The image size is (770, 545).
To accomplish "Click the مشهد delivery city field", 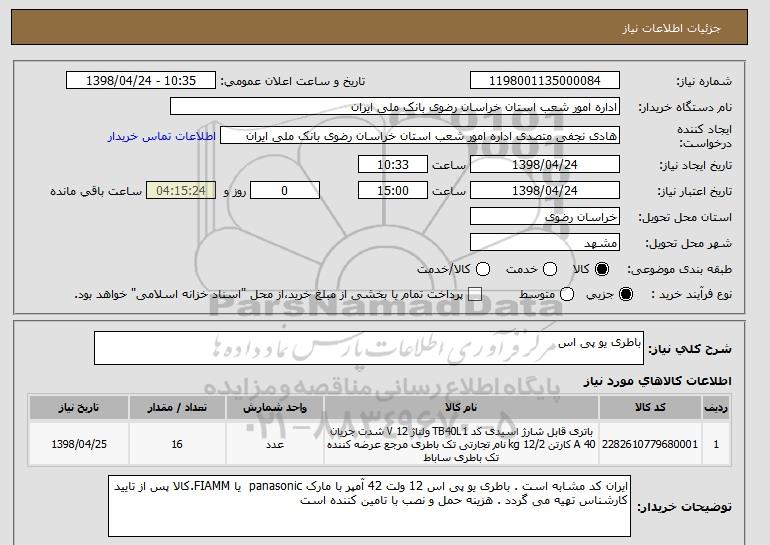I will click(545, 243).
